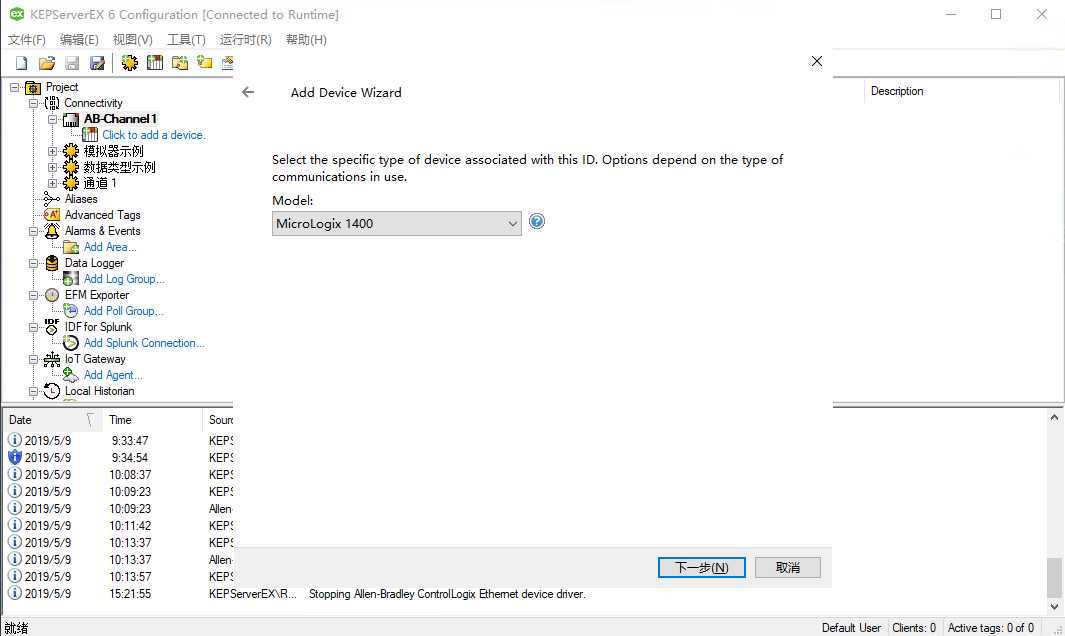The height and width of the screenshot is (636, 1065).
Task: Collapse the IDF for Splunk node
Action: pyautogui.click(x=33, y=327)
